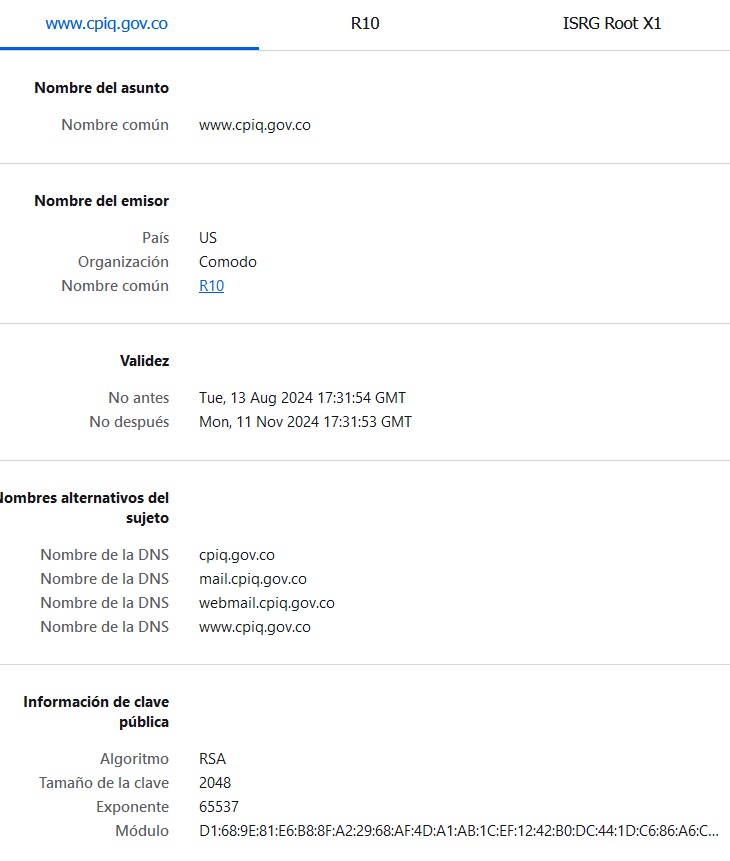Expand the truncated Módulo hex value
Viewport: 730px width, 861px height.
click(x=459, y=831)
